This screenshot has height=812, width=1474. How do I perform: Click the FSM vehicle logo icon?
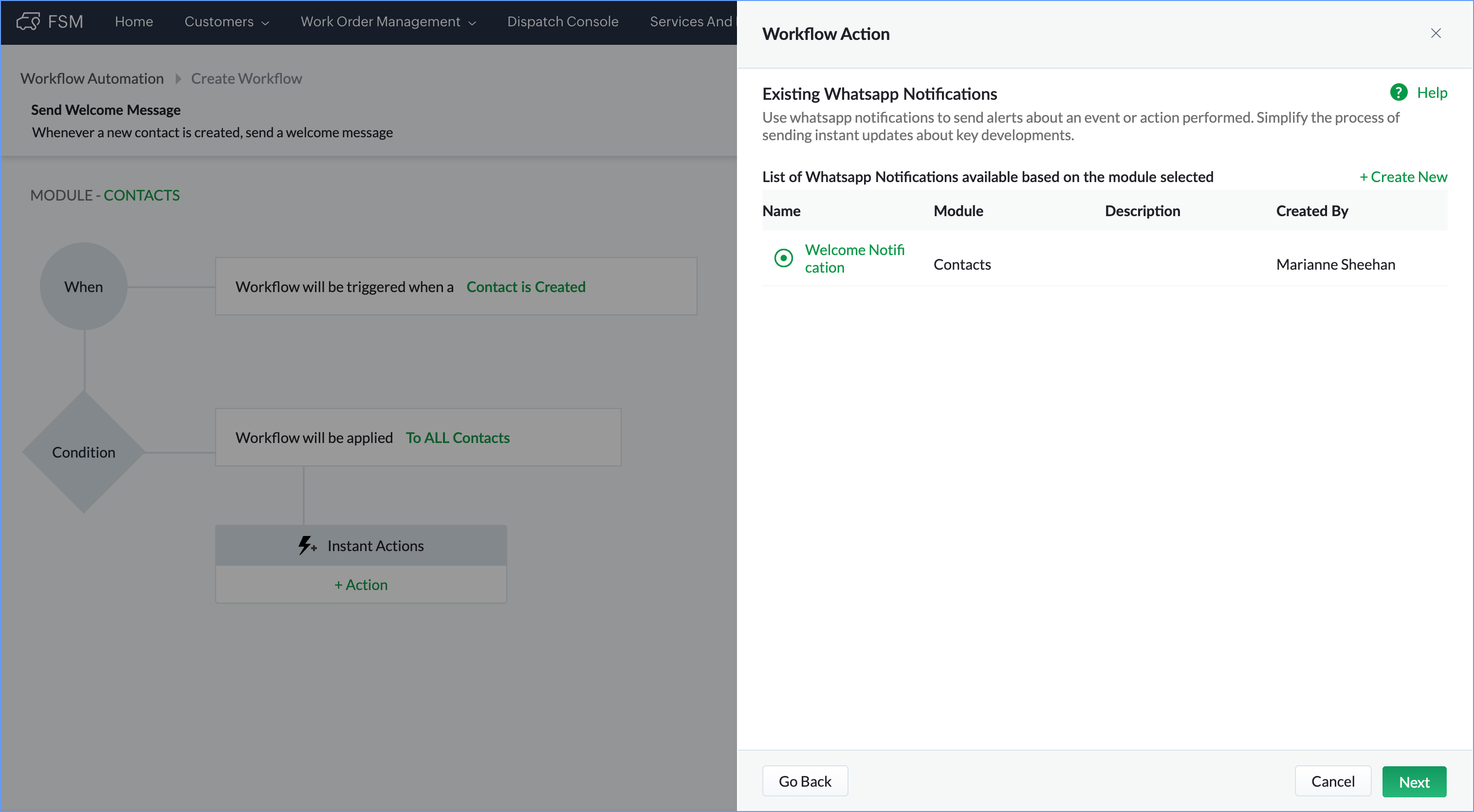point(27,22)
